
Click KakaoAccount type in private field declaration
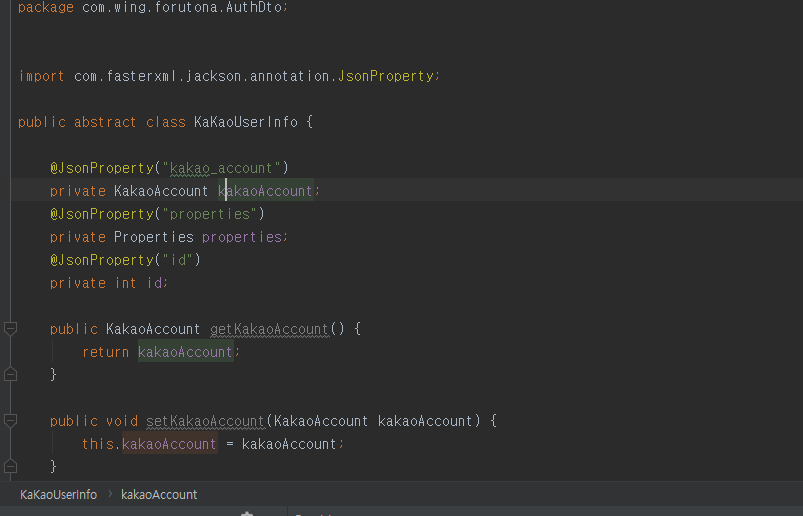pos(161,191)
